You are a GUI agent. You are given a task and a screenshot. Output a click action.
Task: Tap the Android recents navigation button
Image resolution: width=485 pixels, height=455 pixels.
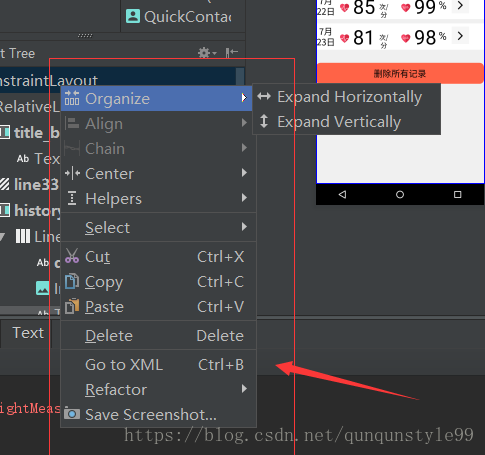coord(458,194)
